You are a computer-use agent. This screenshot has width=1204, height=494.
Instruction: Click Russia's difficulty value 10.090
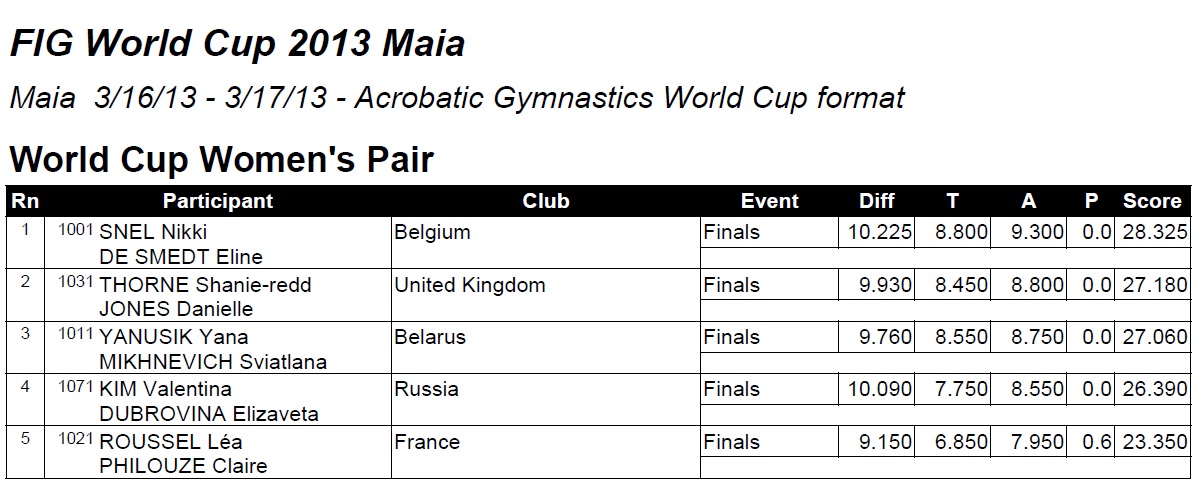point(879,389)
